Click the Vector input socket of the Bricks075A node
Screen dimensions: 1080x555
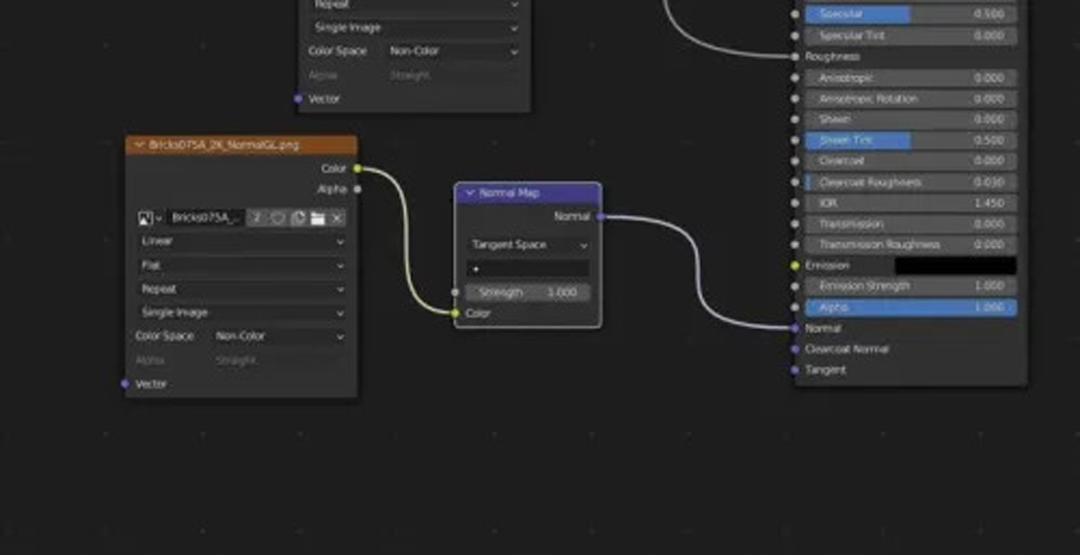click(125, 384)
